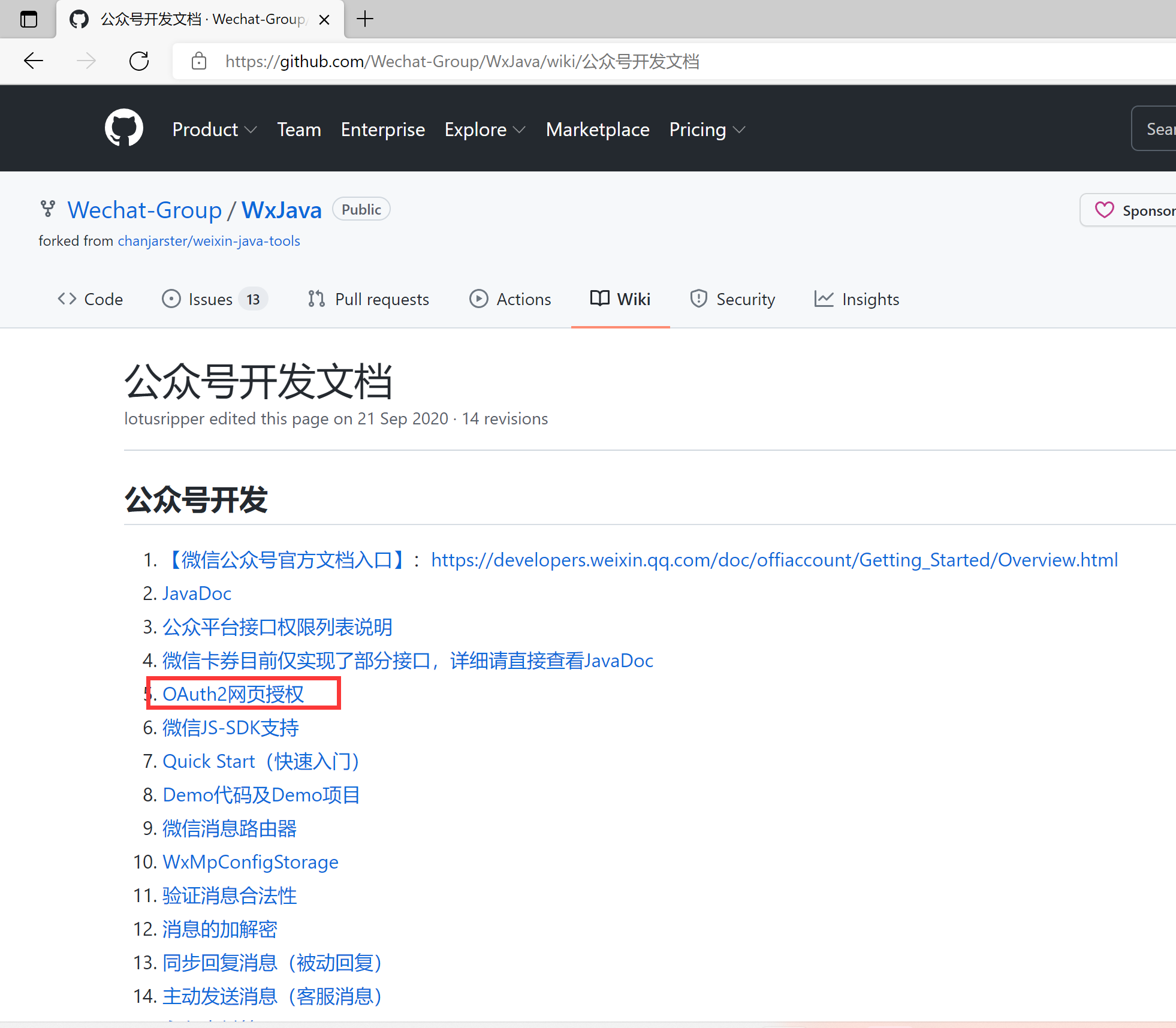Click the browser back arrow
Image resolution: width=1176 pixels, height=1028 pixels.
pyautogui.click(x=34, y=61)
